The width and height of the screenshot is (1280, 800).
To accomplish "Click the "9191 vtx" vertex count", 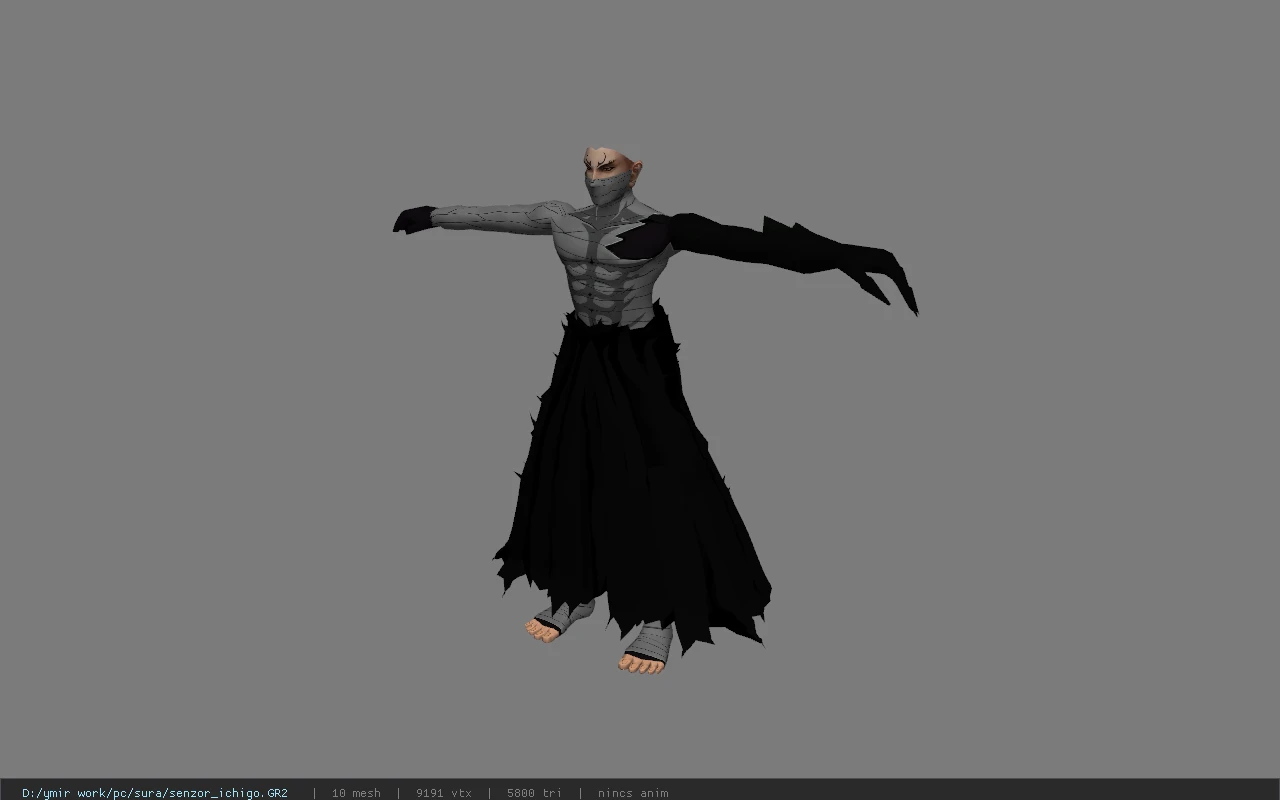I will (x=444, y=793).
